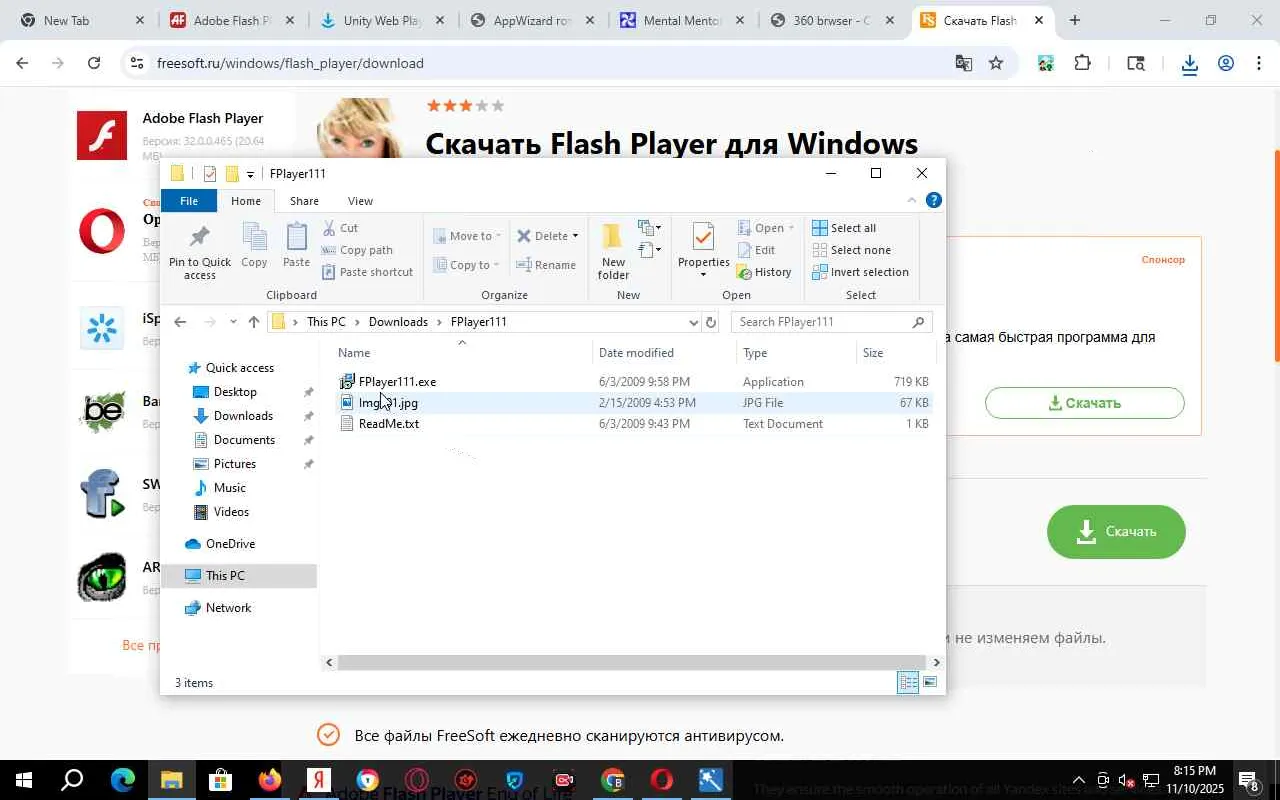Switch to the Mental Mentor browser tab
Image resolution: width=1280 pixels, height=800 pixels.
[x=681, y=20]
